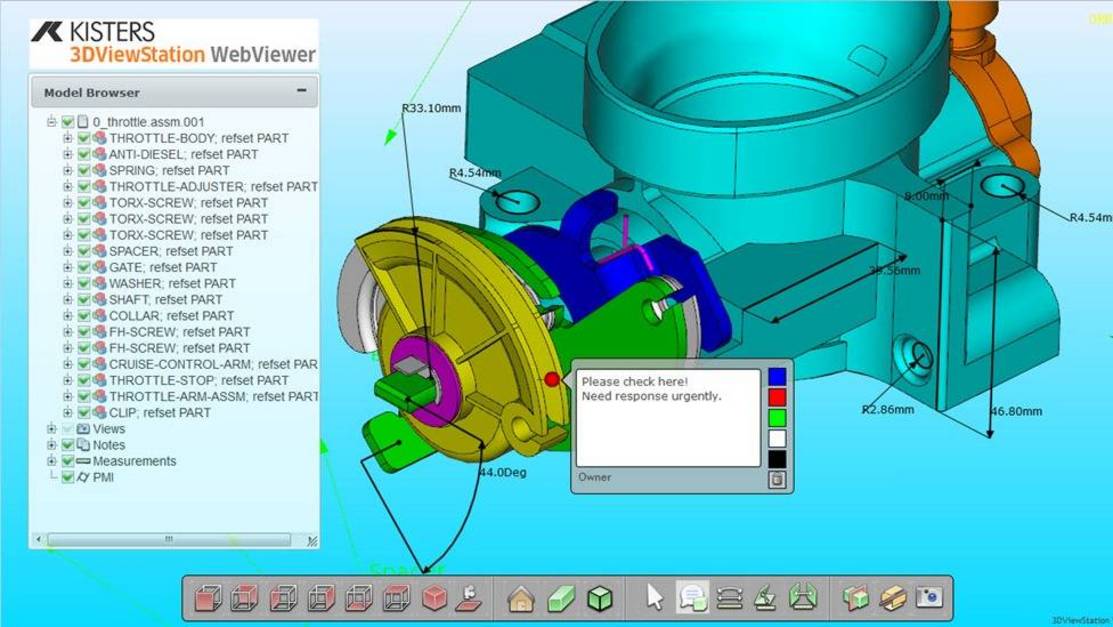Click the part icon beside THROTTLE-BODY
This screenshot has width=1113, height=627.
99,138
